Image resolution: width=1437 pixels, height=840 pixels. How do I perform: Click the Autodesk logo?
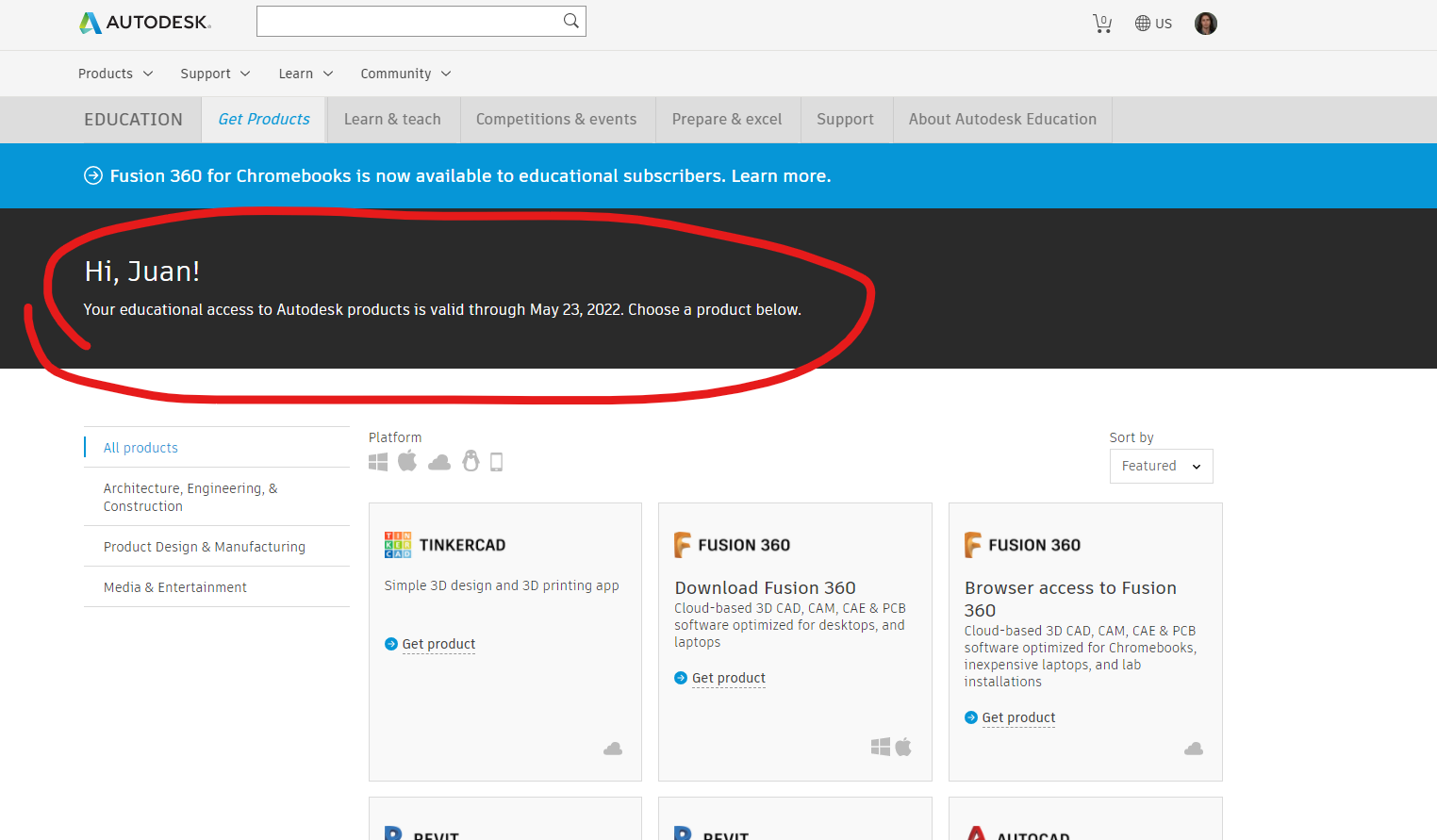[145, 23]
